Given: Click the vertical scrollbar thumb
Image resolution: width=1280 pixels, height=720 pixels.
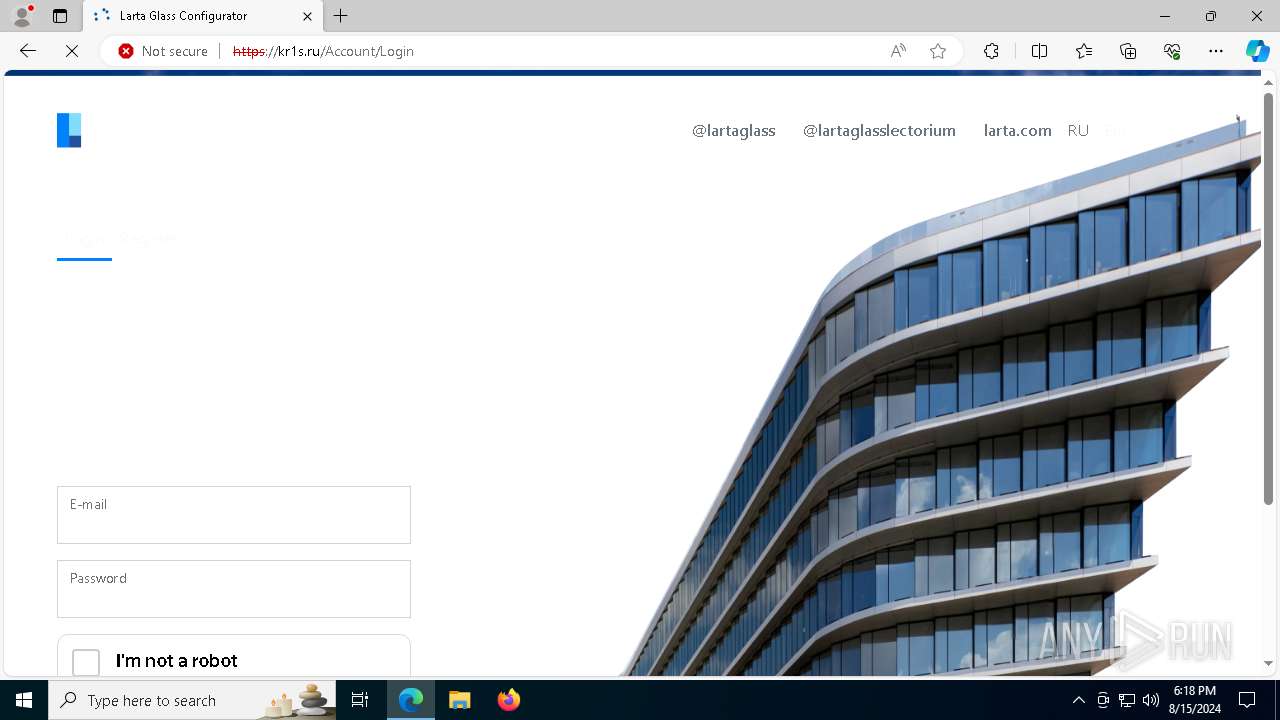Looking at the screenshot, I should point(1268,298).
